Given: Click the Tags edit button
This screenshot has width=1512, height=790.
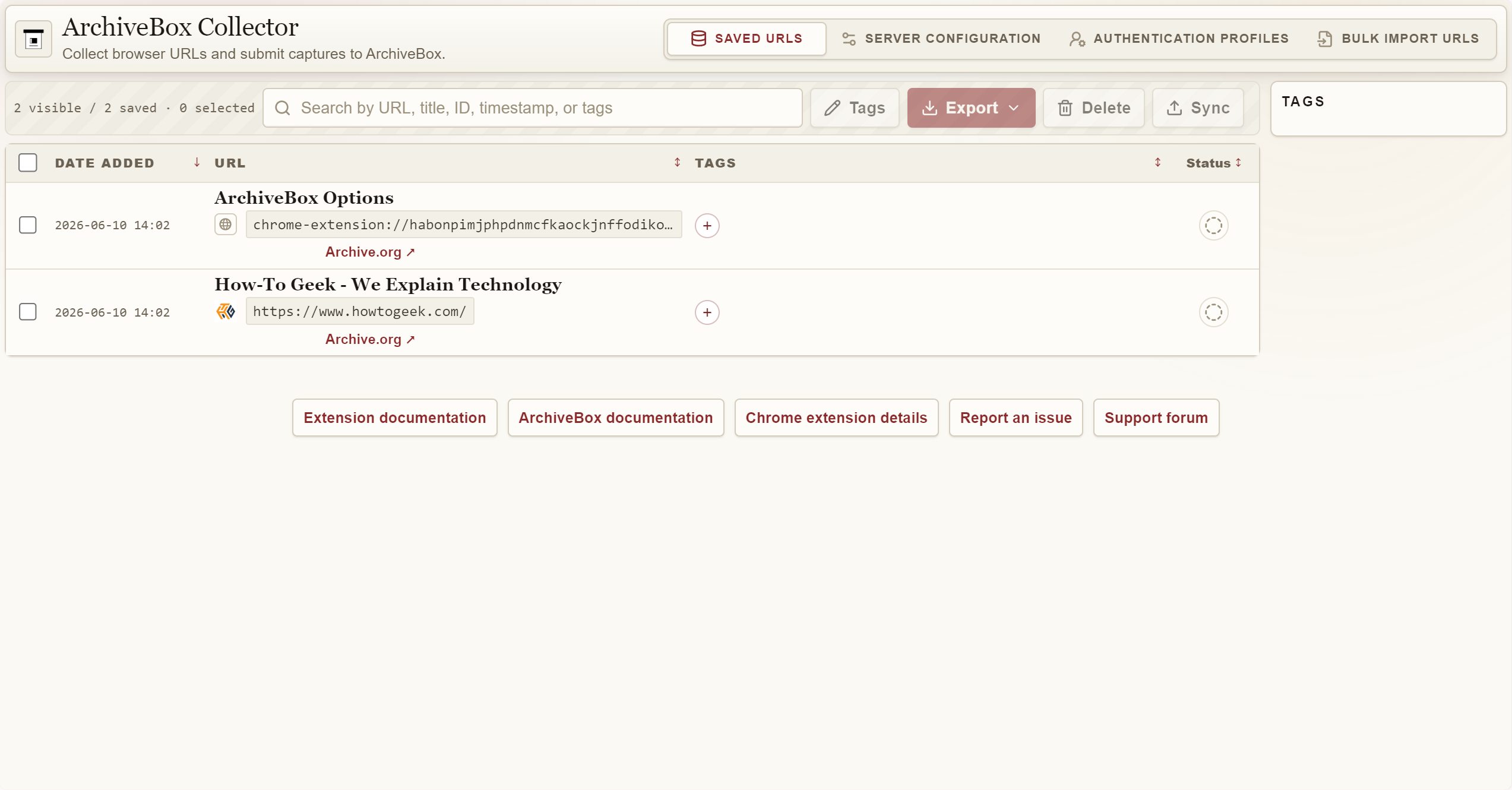Looking at the screenshot, I should (x=855, y=108).
